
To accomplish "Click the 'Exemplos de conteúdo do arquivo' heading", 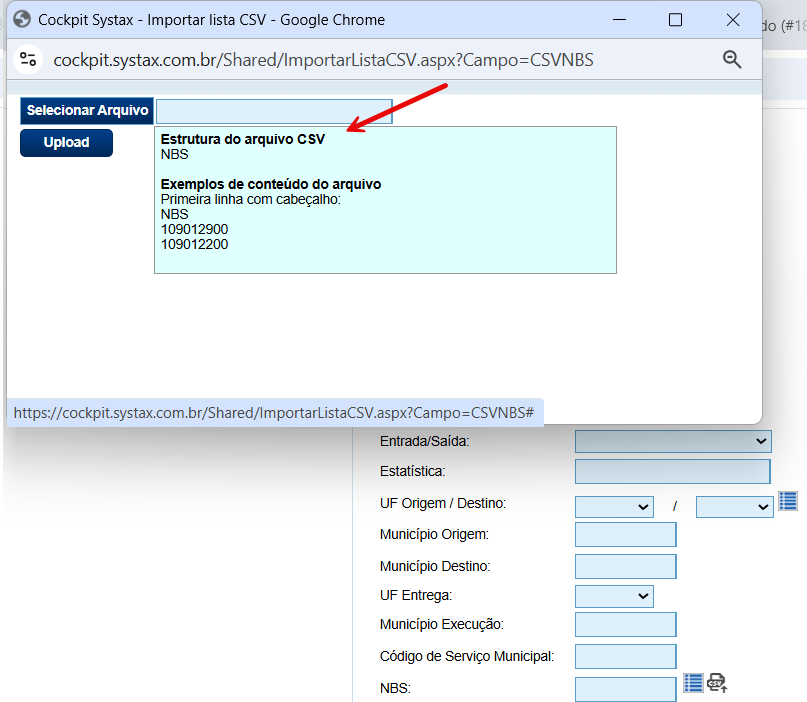I will coord(271,184).
